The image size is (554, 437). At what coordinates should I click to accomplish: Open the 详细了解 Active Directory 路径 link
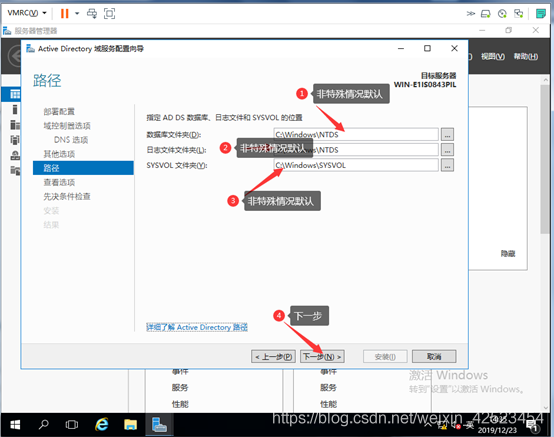pyautogui.click(x=197, y=327)
